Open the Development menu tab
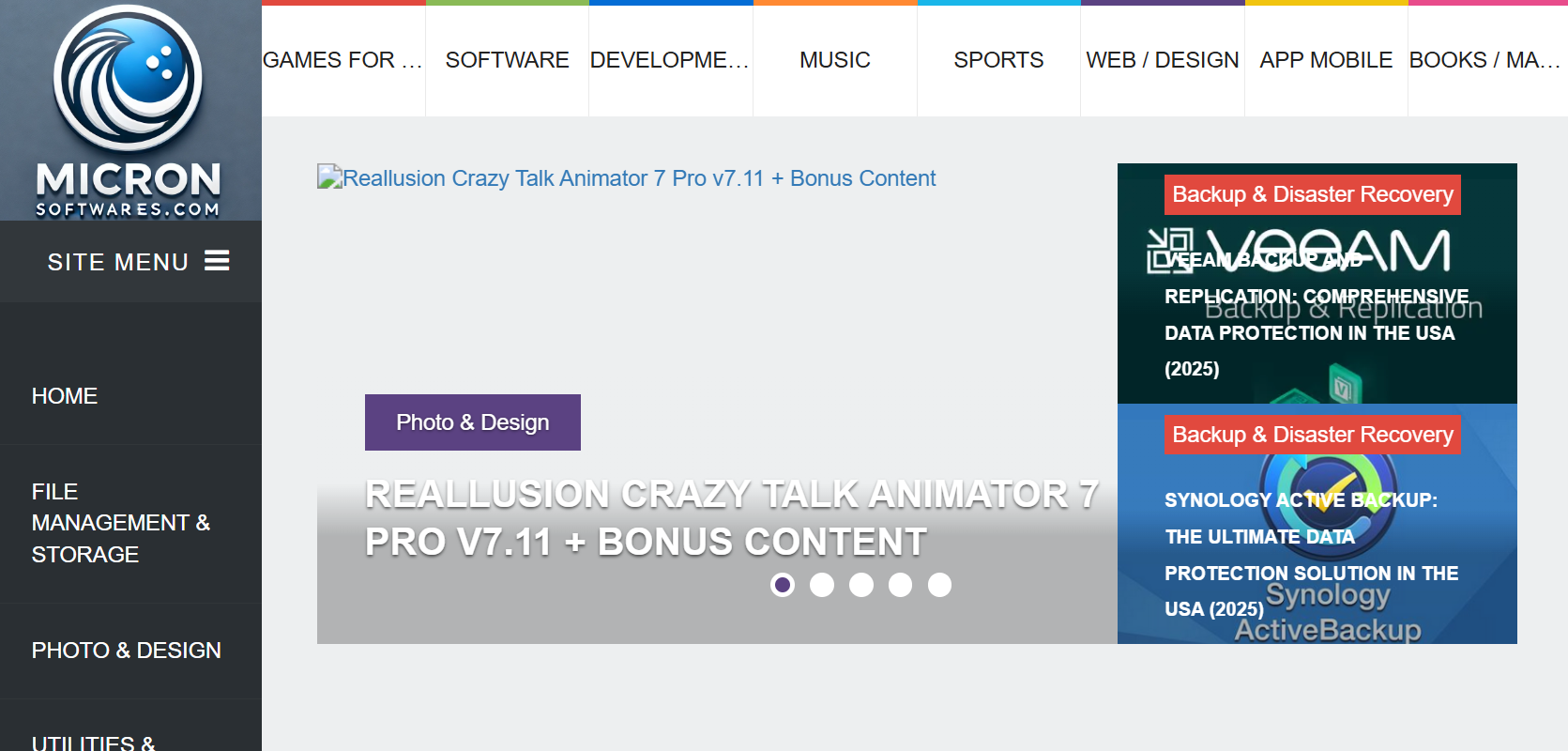This screenshot has width=1568, height=751. (x=671, y=60)
